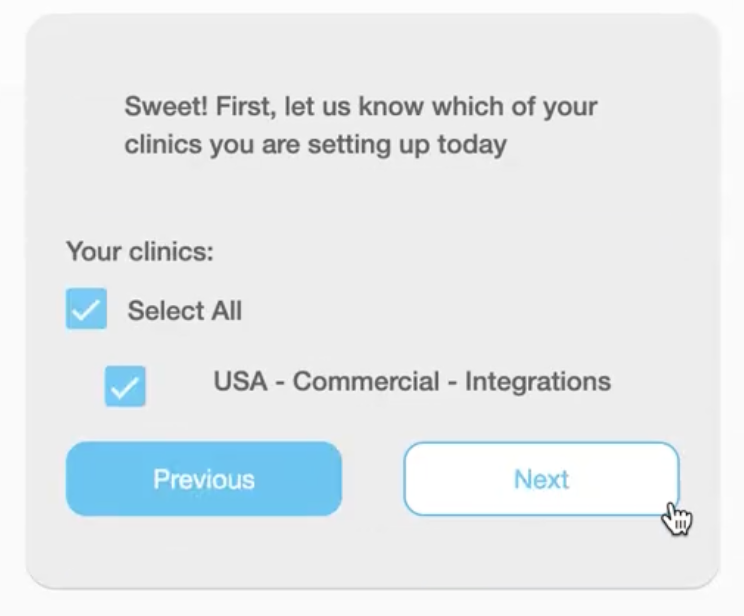This screenshot has width=744, height=616.
Task: Click the blue Previous button label
Action: tap(204, 479)
